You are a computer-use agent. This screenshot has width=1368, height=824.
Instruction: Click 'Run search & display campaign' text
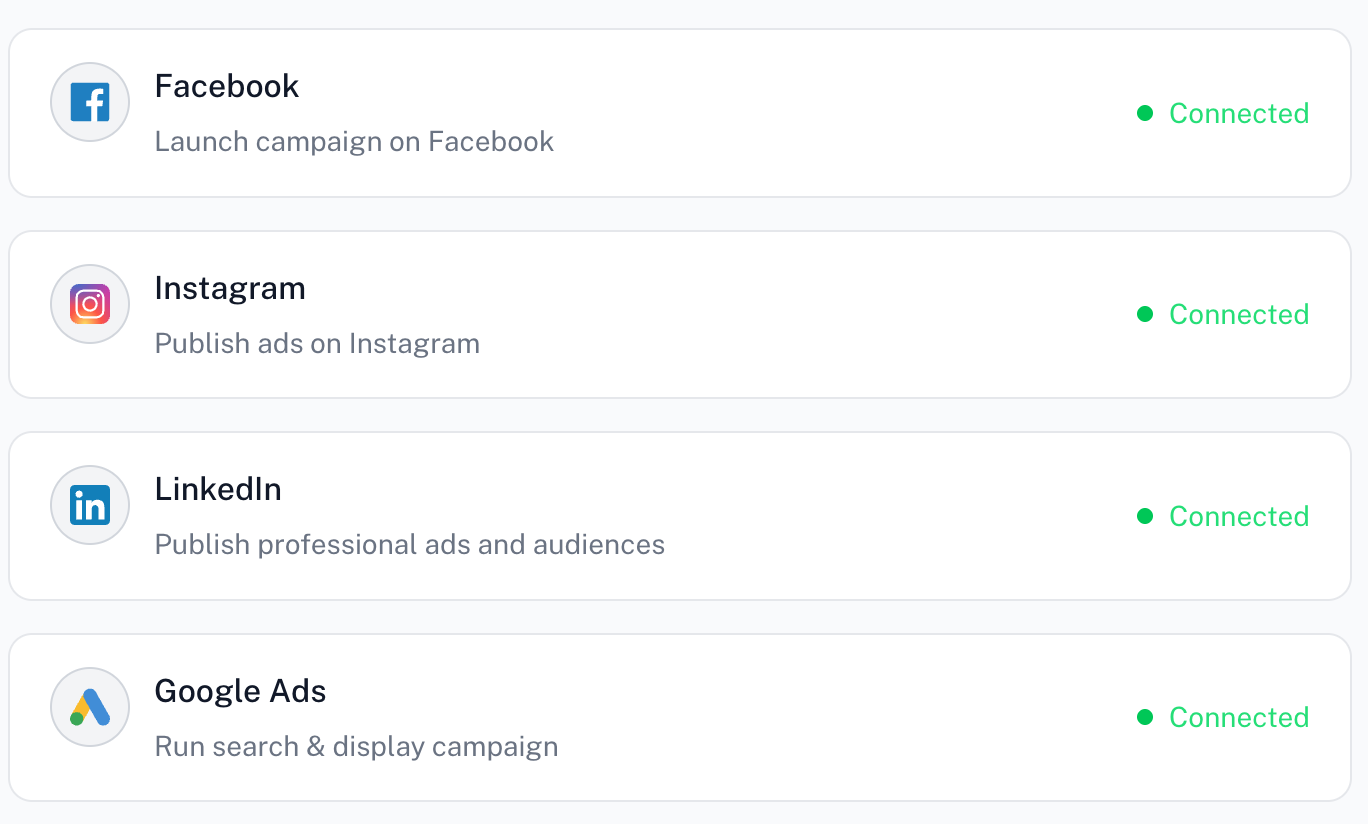[356, 746]
